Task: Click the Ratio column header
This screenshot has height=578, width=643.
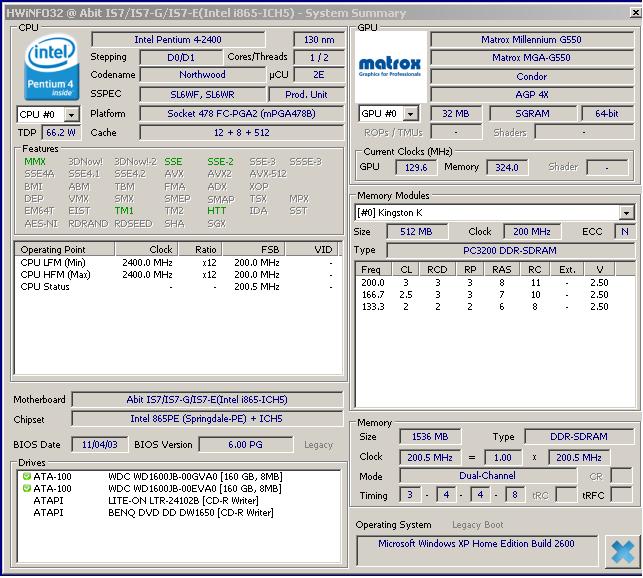Action: (200, 249)
